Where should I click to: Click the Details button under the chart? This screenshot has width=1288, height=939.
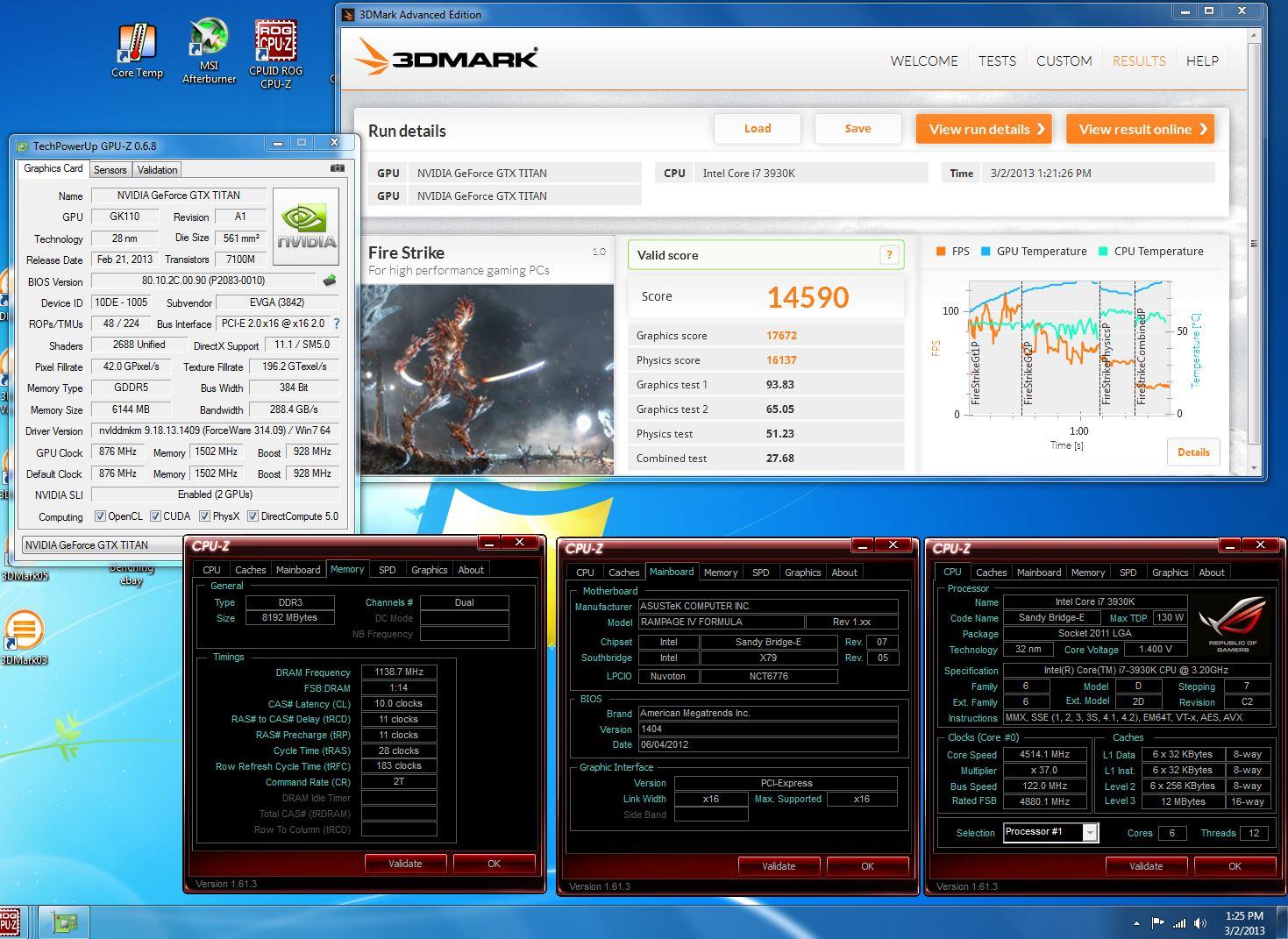[1193, 452]
